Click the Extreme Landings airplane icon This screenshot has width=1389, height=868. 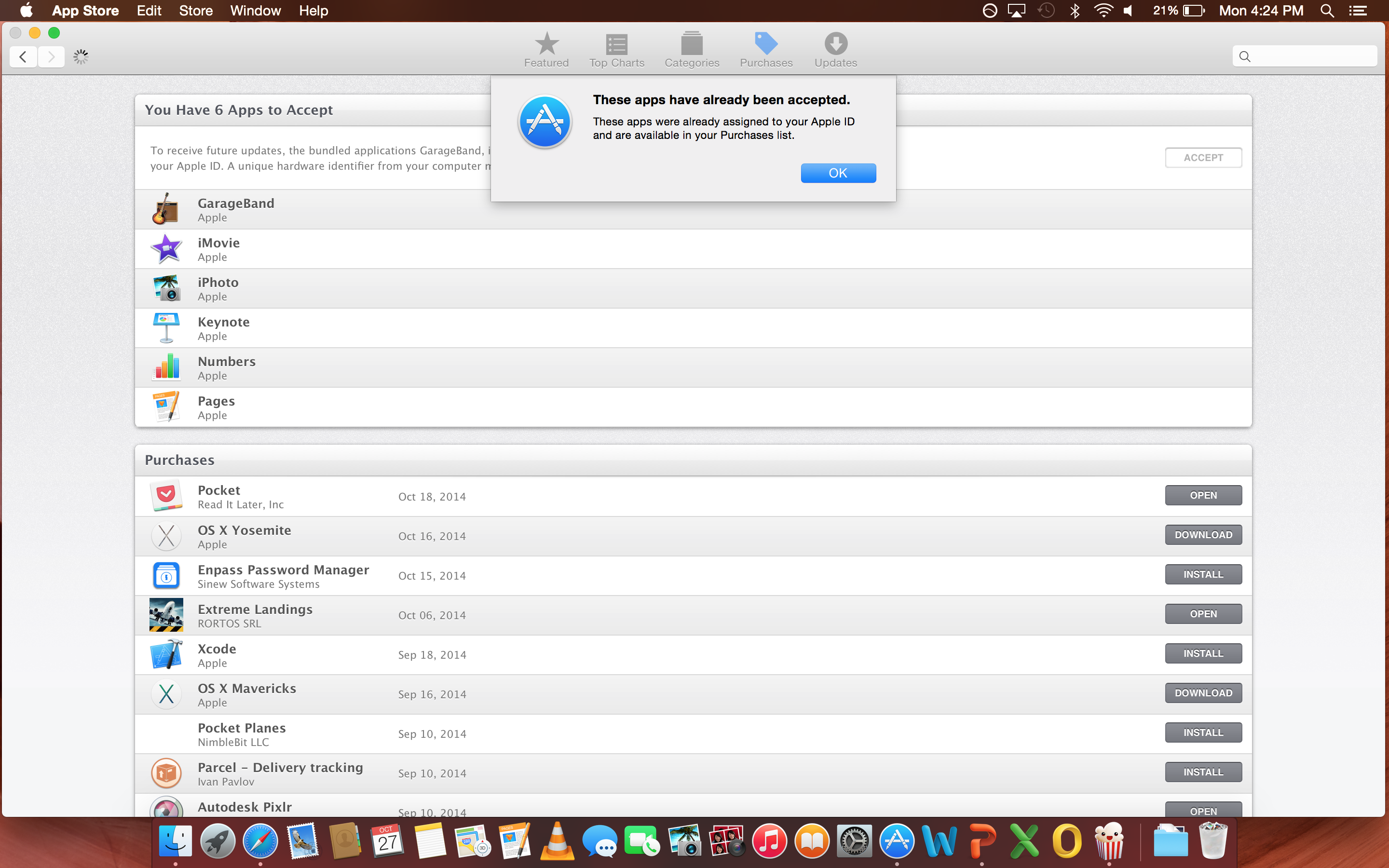(x=166, y=615)
